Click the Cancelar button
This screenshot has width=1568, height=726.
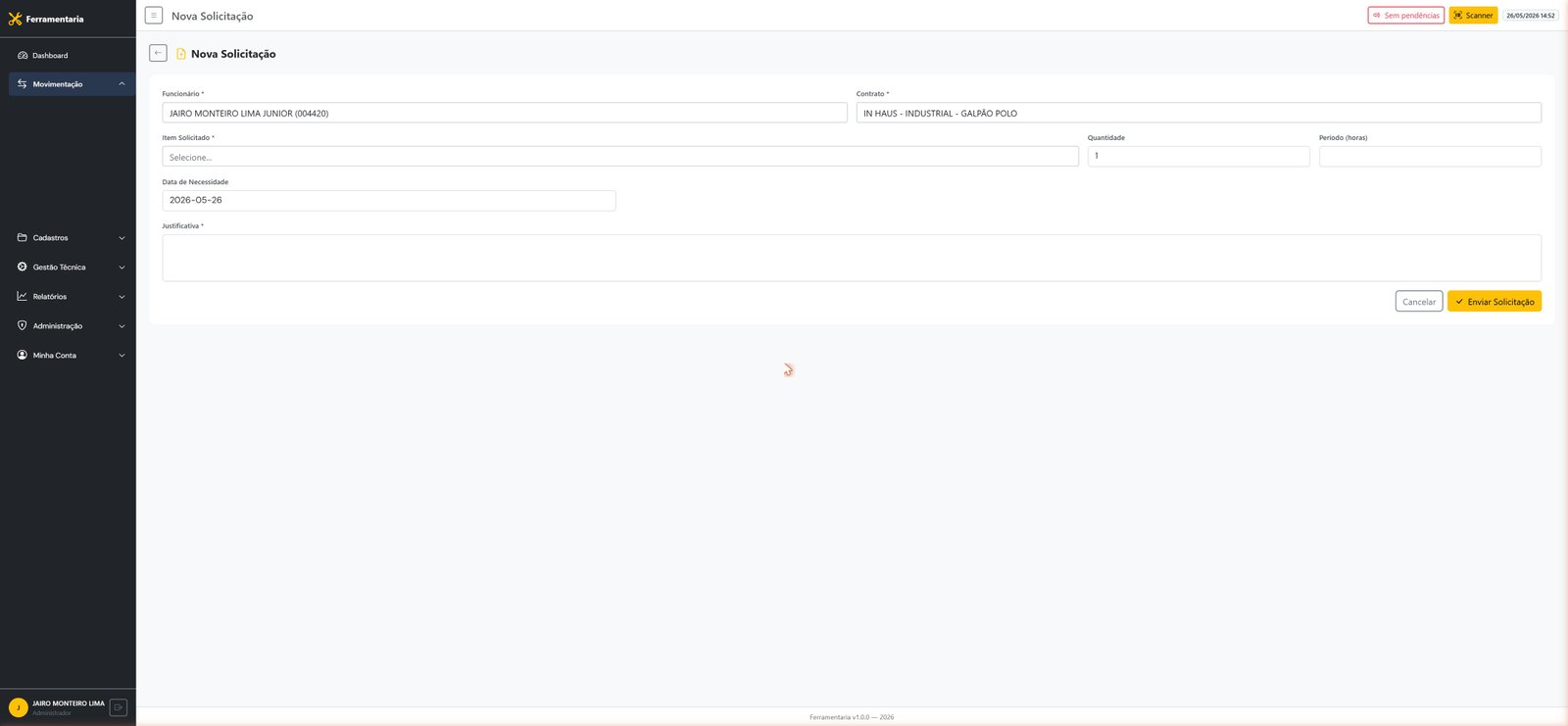coord(1419,302)
